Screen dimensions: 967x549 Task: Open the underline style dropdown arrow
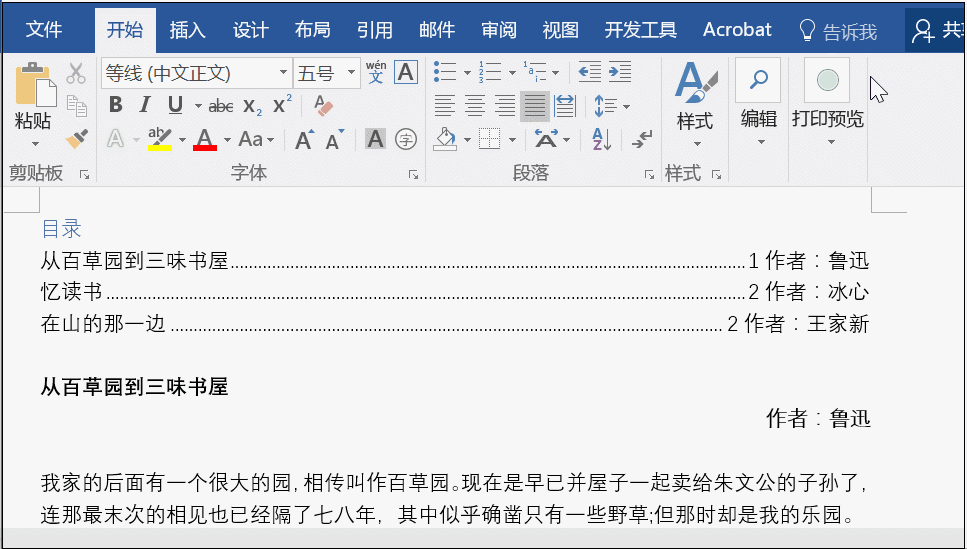pyautogui.click(x=197, y=106)
